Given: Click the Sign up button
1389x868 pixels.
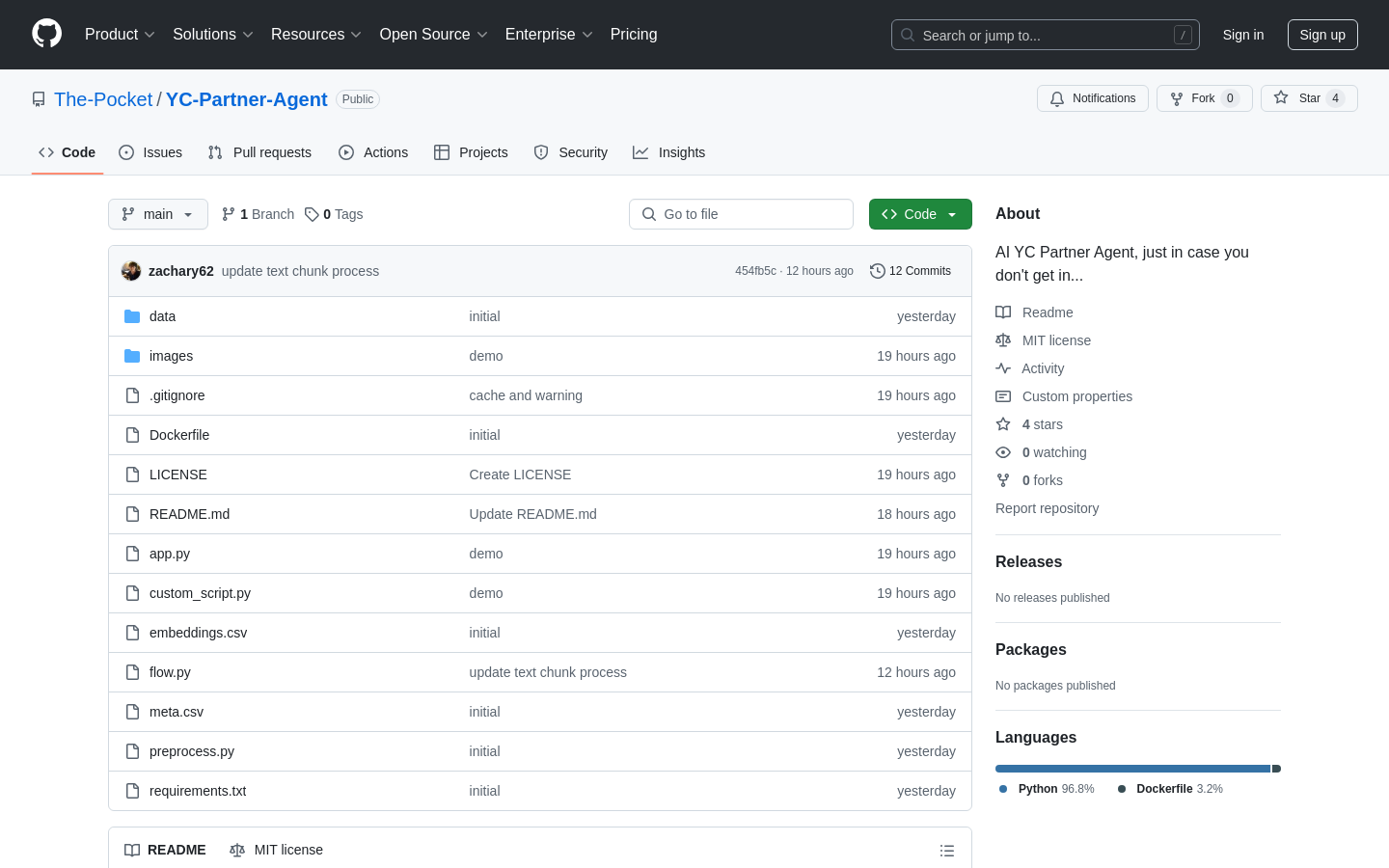Looking at the screenshot, I should (x=1321, y=35).
